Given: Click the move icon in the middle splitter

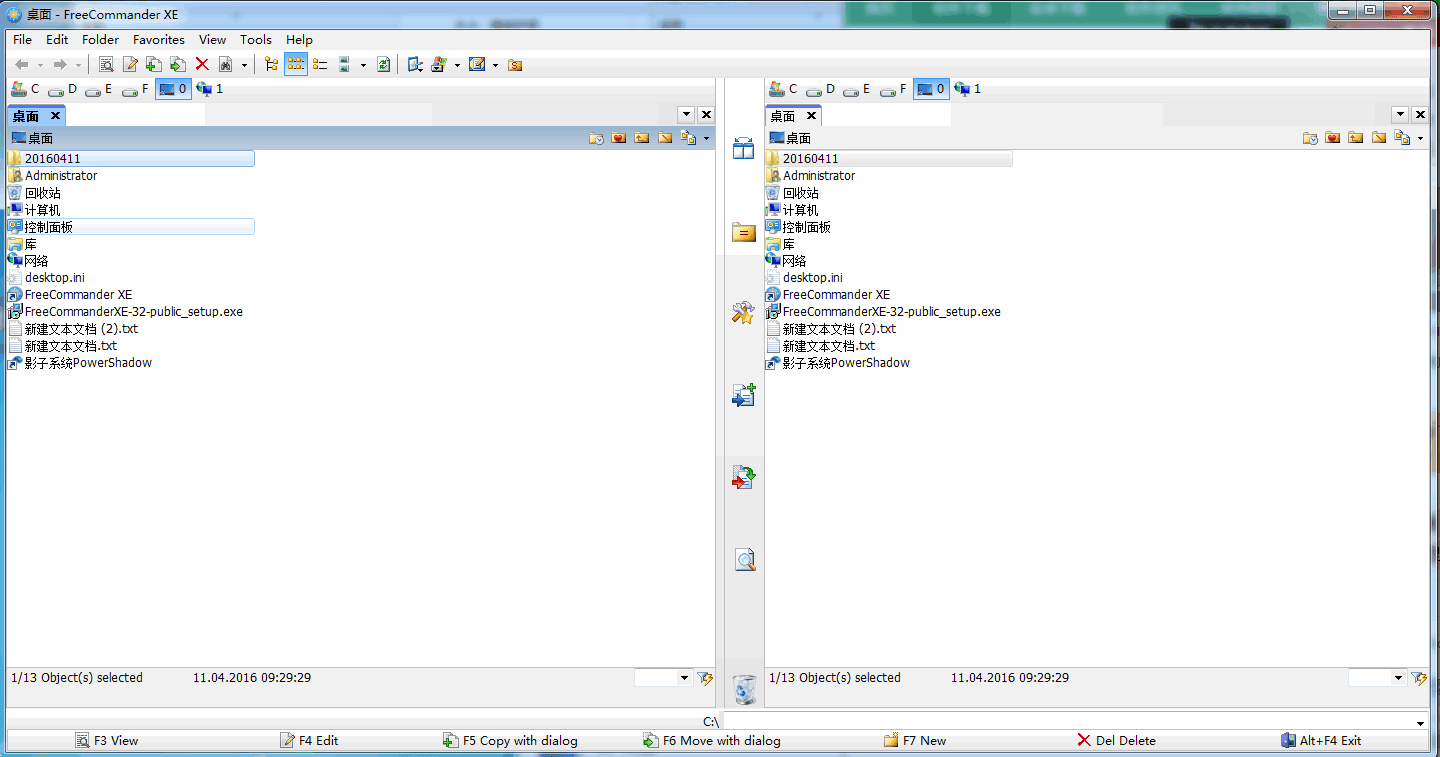Looking at the screenshot, I should [x=743, y=477].
